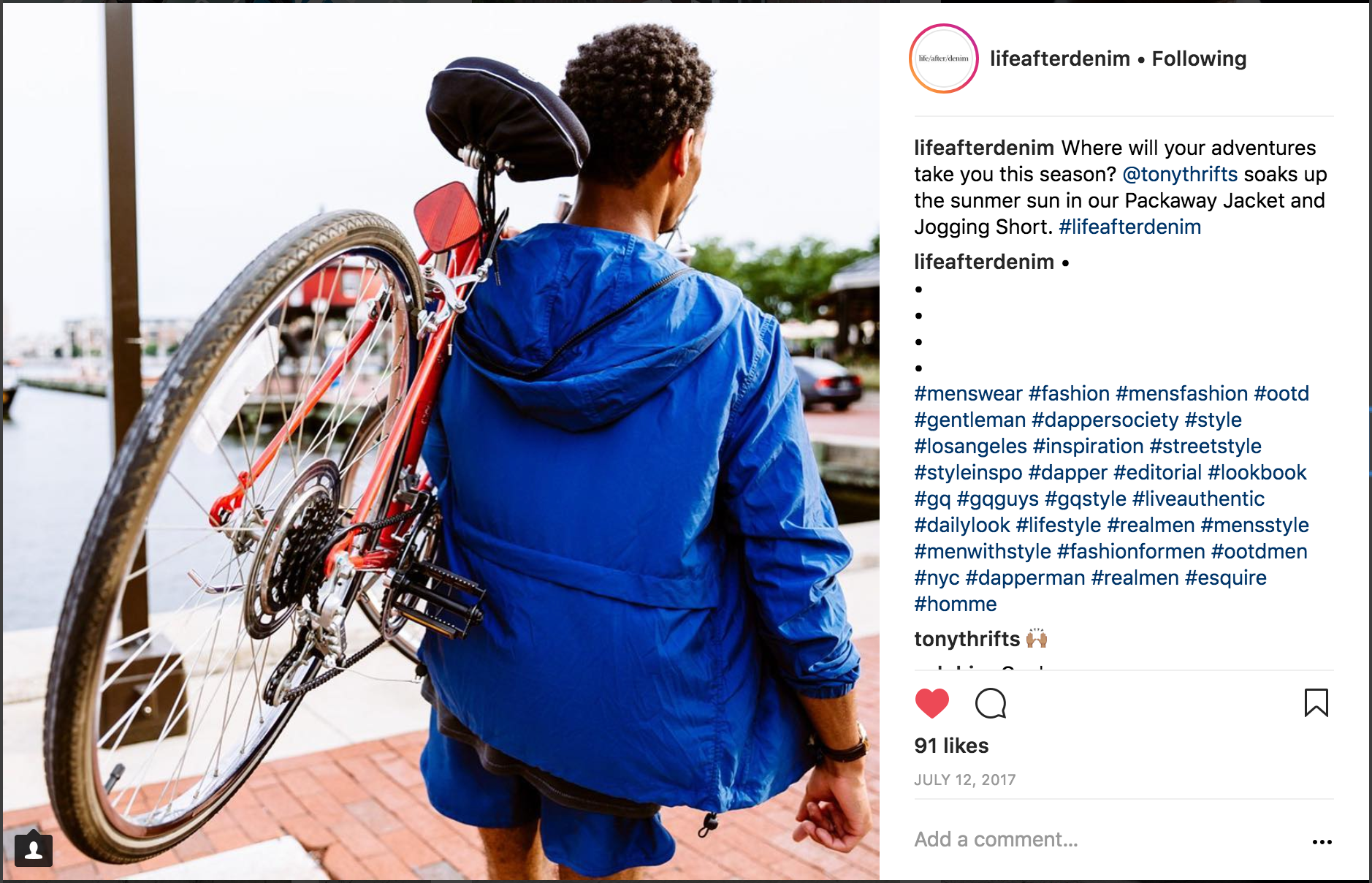Open the lifeafterdenim username in header

tap(1059, 58)
